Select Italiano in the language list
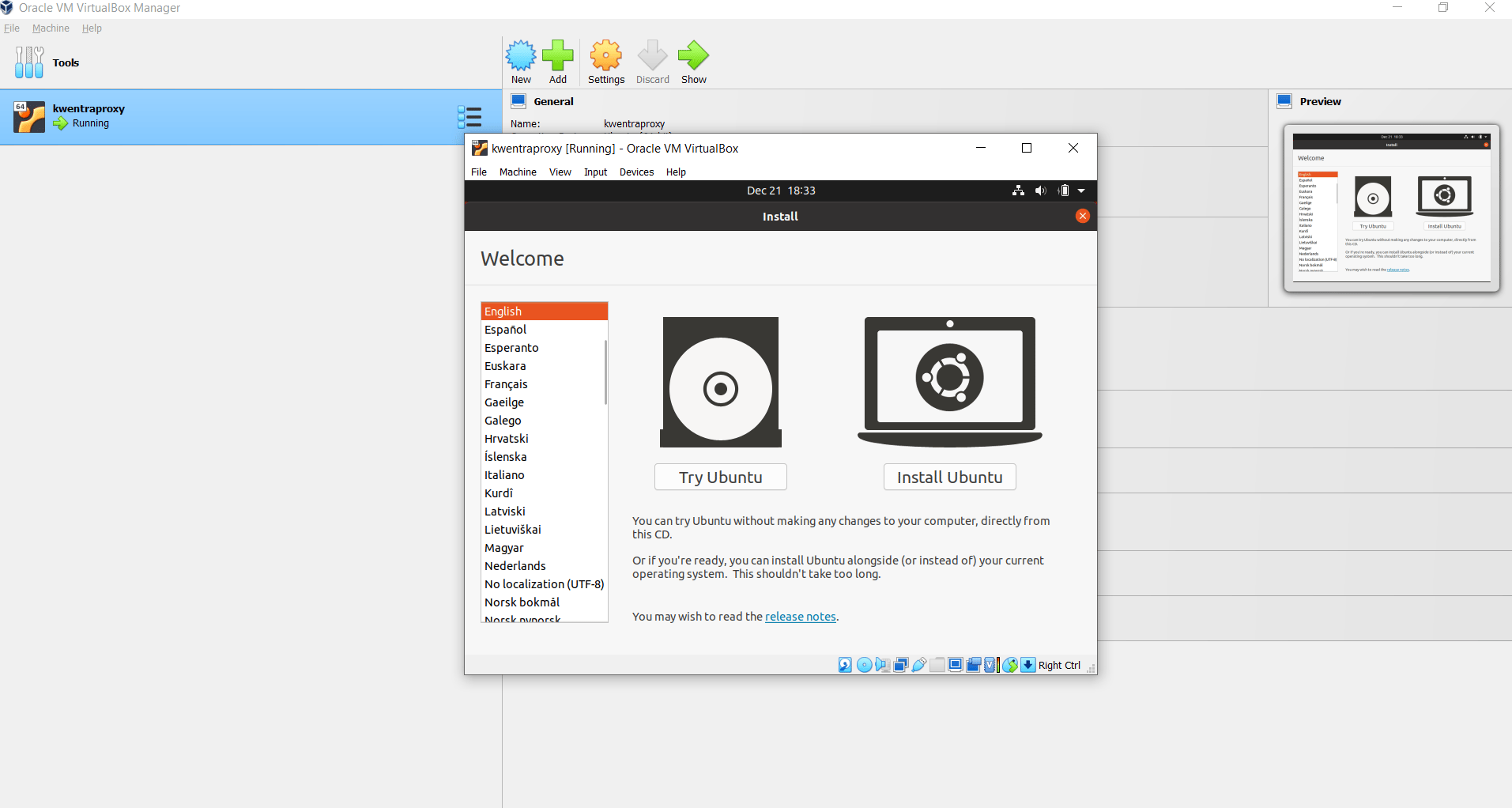This screenshot has height=808, width=1512. (x=545, y=475)
